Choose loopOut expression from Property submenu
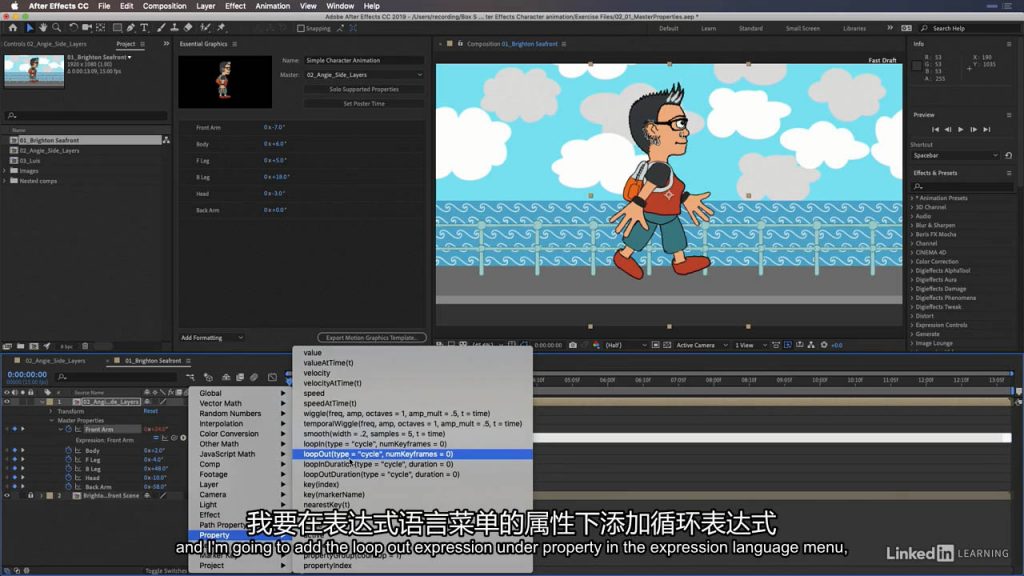This screenshot has height=576, width=1024. click(x=412, y=454)
